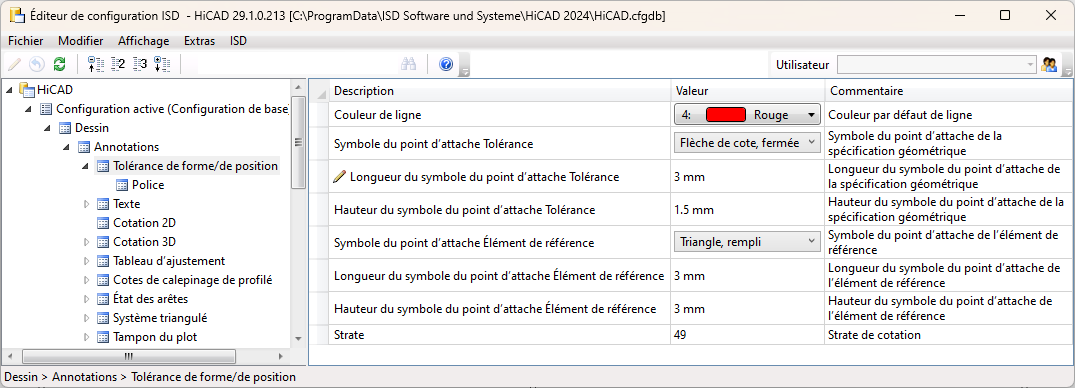The width and height of the screenshot is (1075, 388).
Task: Open the Extras menu
Action: coord(200,41)
